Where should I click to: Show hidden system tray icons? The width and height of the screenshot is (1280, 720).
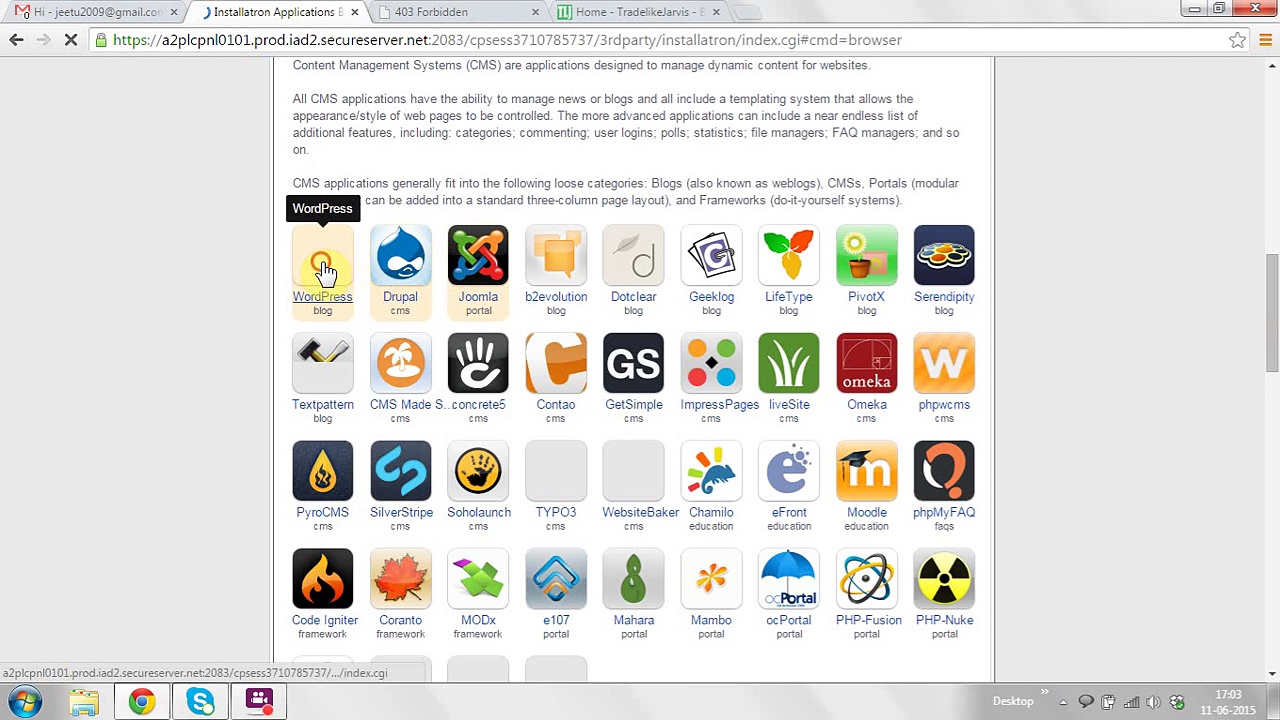(x=1063, y=702)
